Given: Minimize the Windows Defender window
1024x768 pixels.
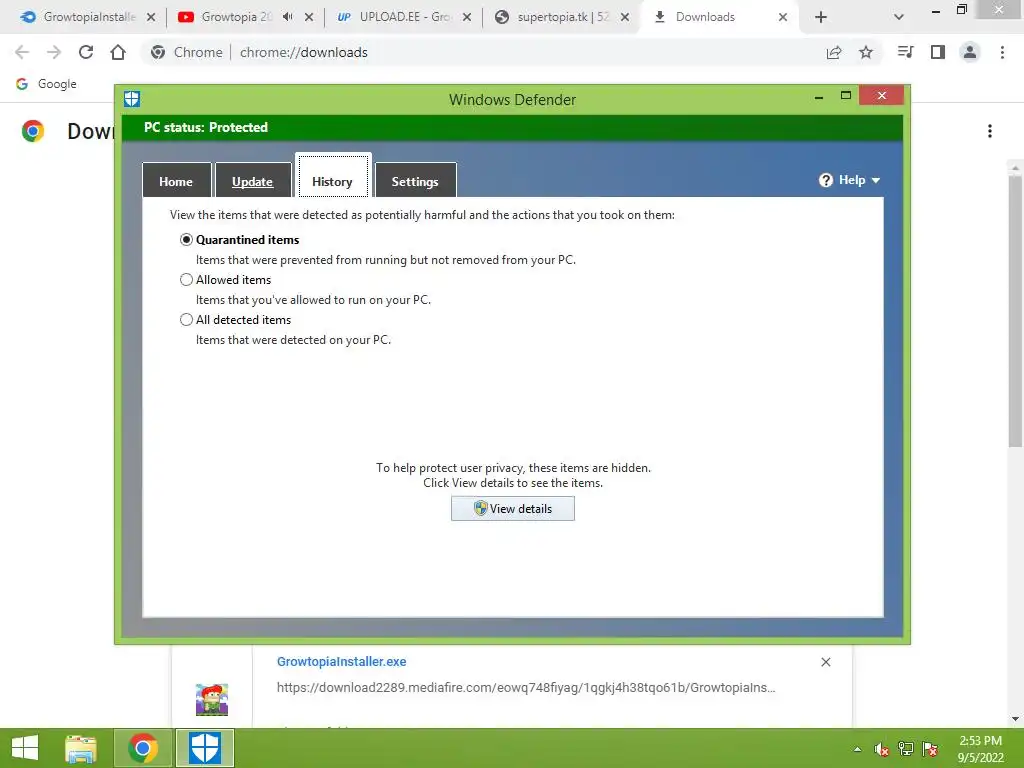Looking at the screenshot, I should tap(819, 97).
